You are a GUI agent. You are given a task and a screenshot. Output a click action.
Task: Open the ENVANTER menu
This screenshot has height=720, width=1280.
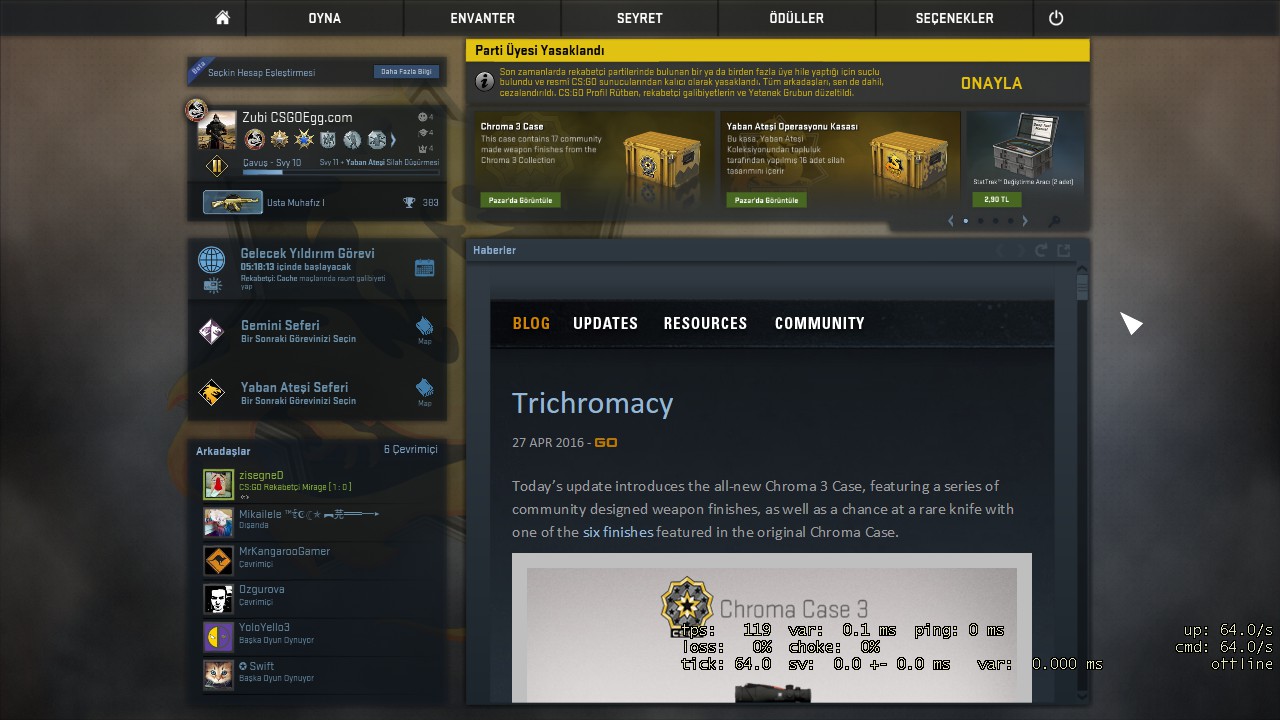pos(483,18)
